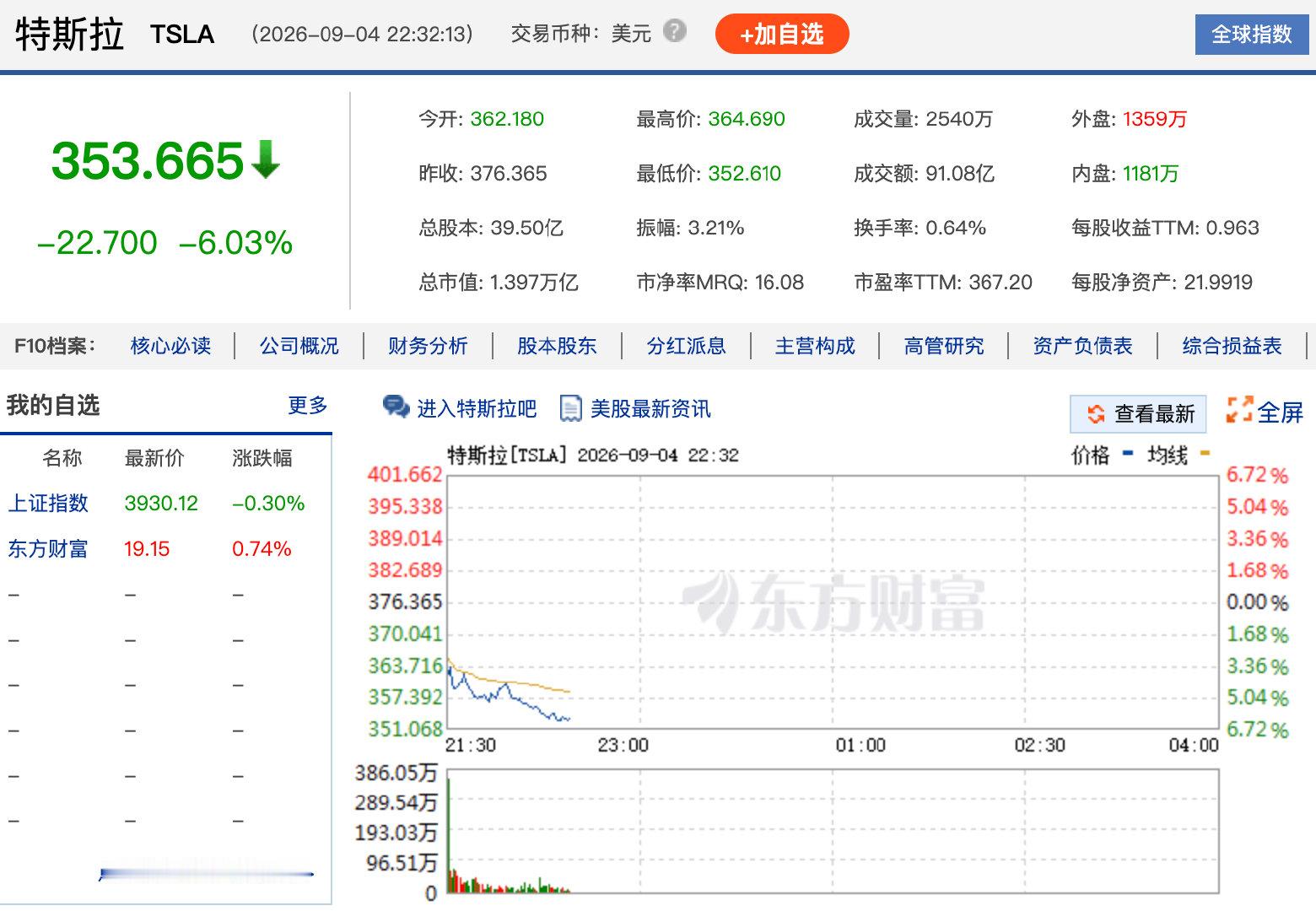Viewport: 1316px width, 911px height.
Task: Open 全球指数 button
Action: point(1252,35)
